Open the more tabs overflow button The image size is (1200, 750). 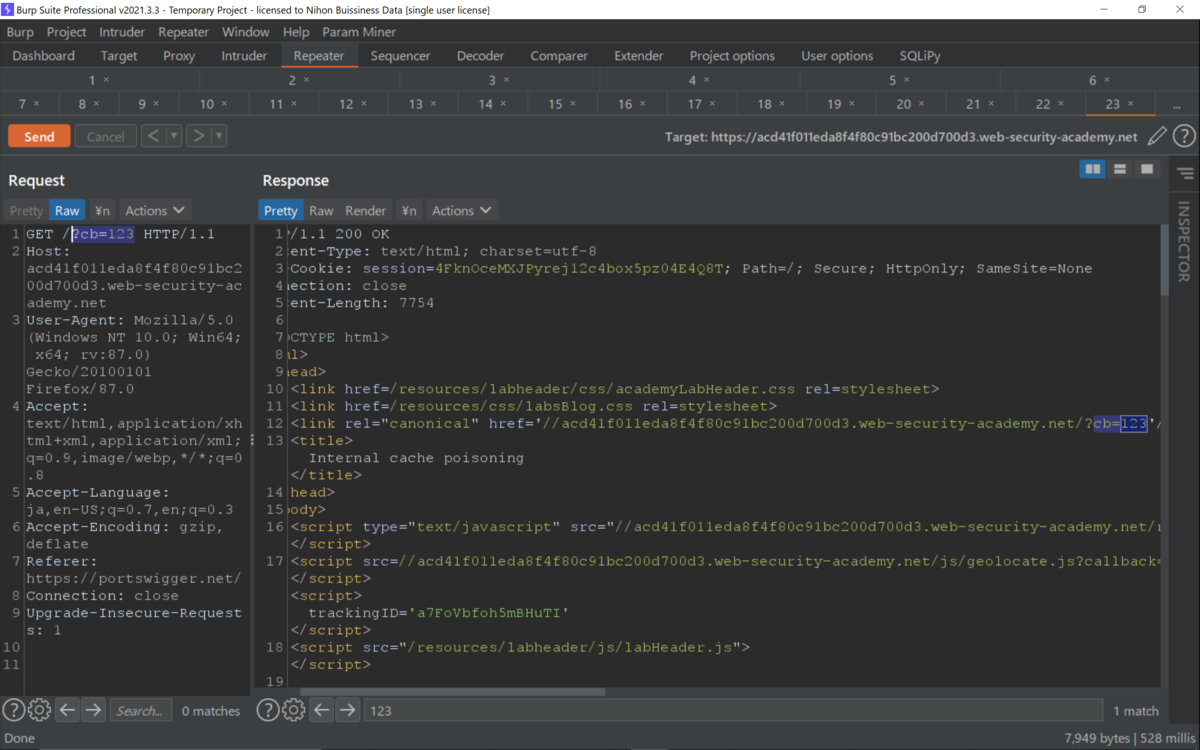pos(1176,105)
